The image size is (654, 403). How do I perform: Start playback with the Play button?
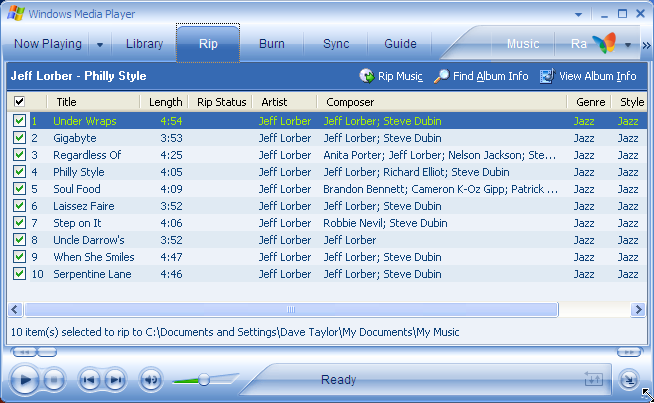click(x=24, y=380)
